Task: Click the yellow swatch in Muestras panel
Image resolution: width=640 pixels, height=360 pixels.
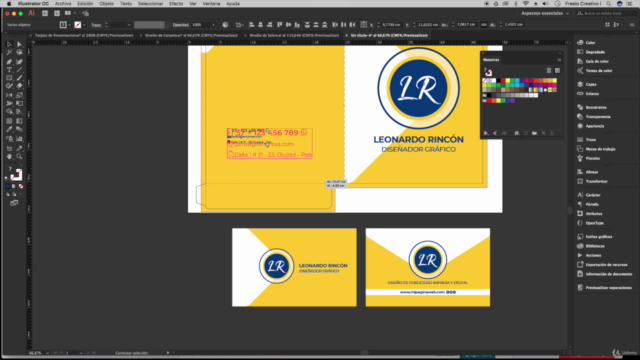Action: click(x=508, y=81)
